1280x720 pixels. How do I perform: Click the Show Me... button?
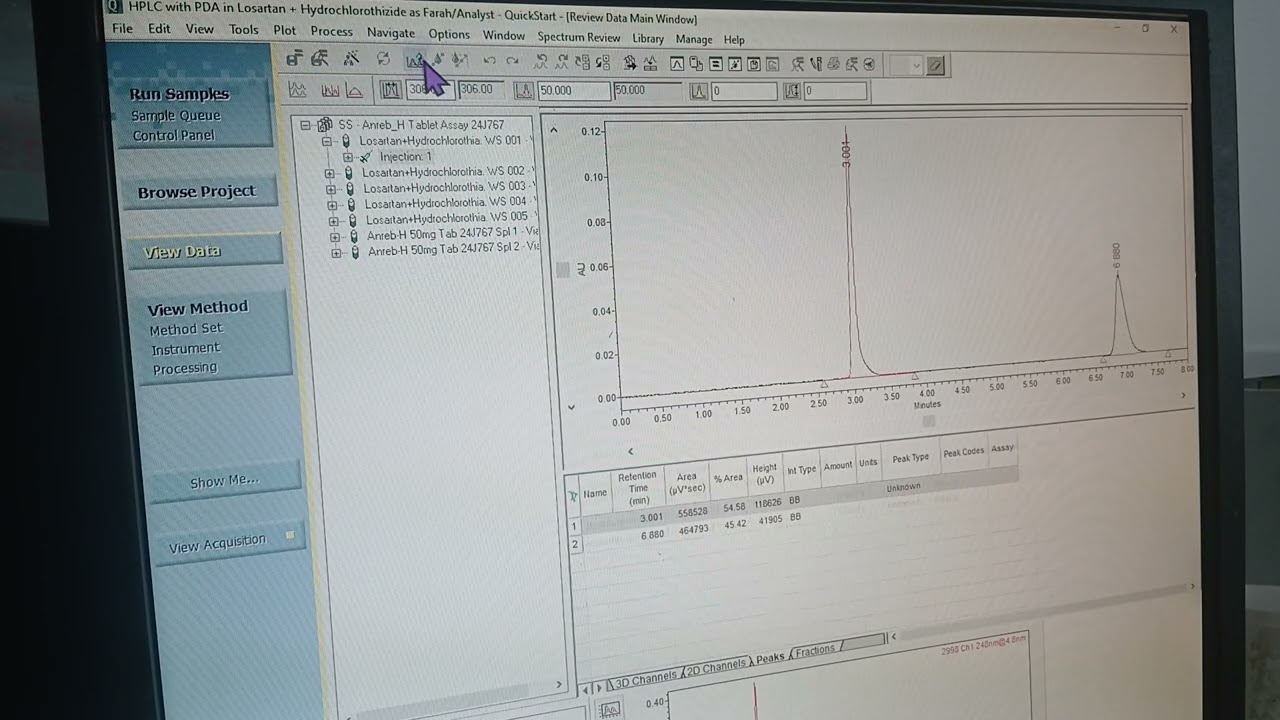tap(224, 481)
